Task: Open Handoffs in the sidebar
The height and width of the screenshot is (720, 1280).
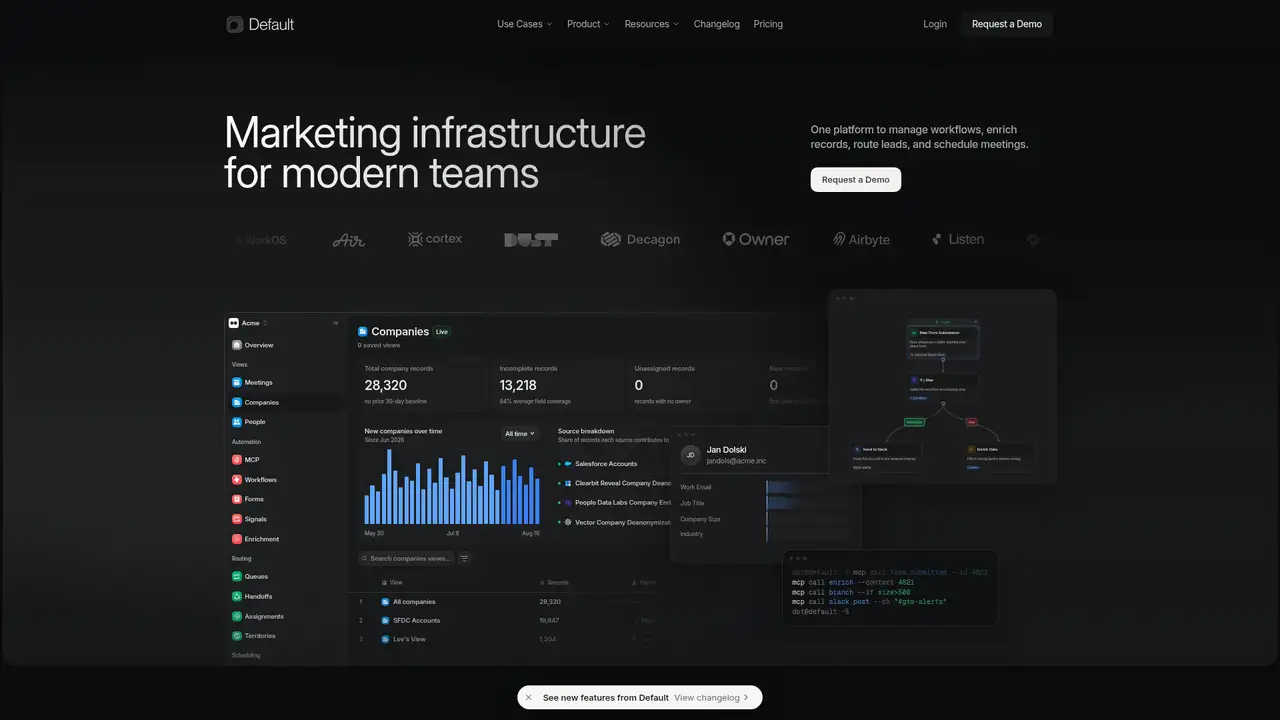Action: tap(252, 596)
